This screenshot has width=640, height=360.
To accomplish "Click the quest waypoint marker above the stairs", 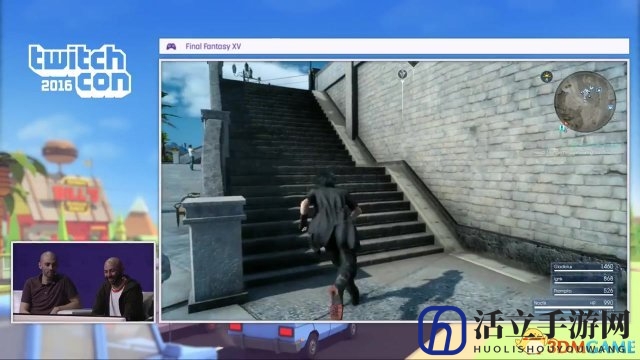I will [x=402, y=75].
